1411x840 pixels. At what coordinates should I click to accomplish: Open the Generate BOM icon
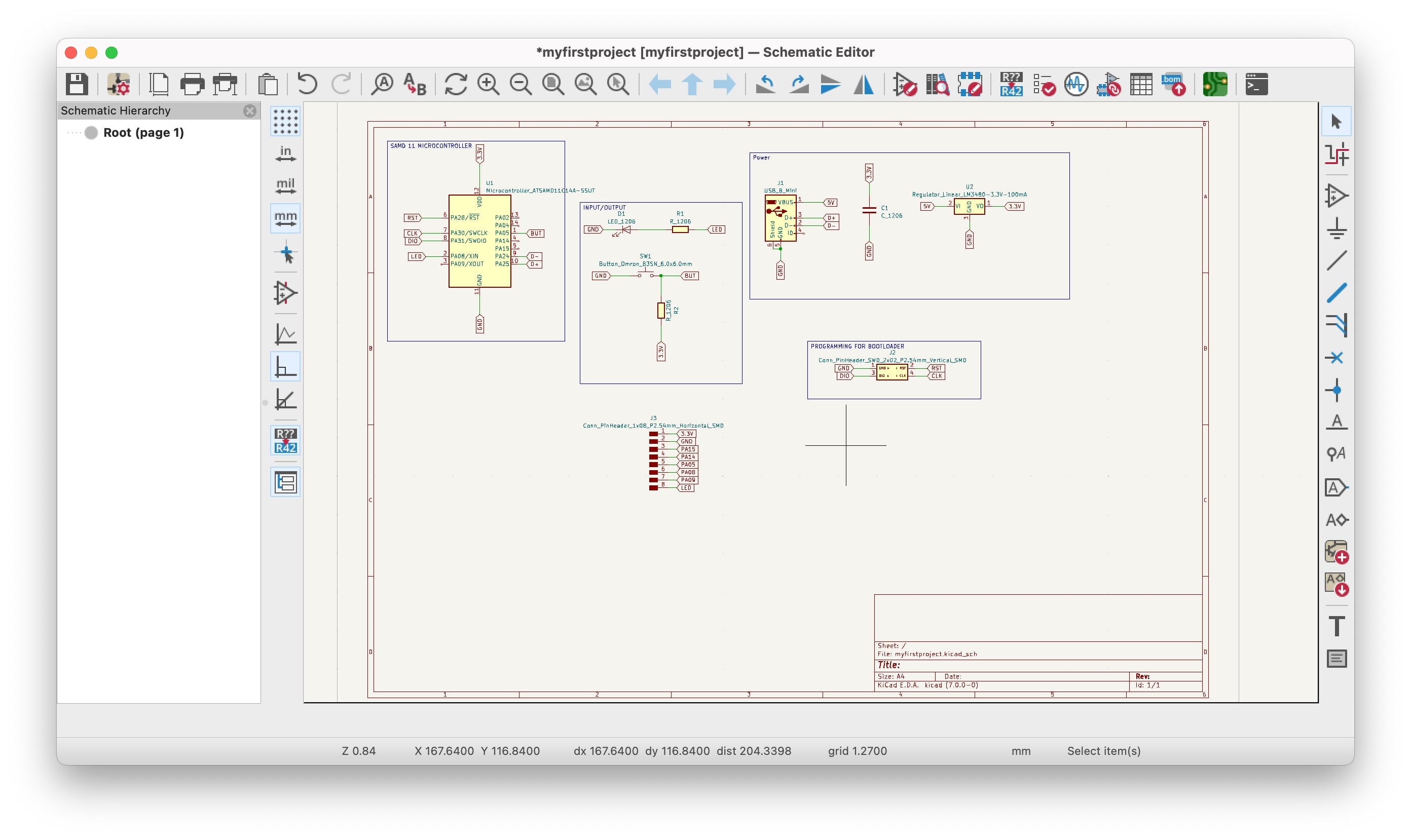coord(1173,84)
